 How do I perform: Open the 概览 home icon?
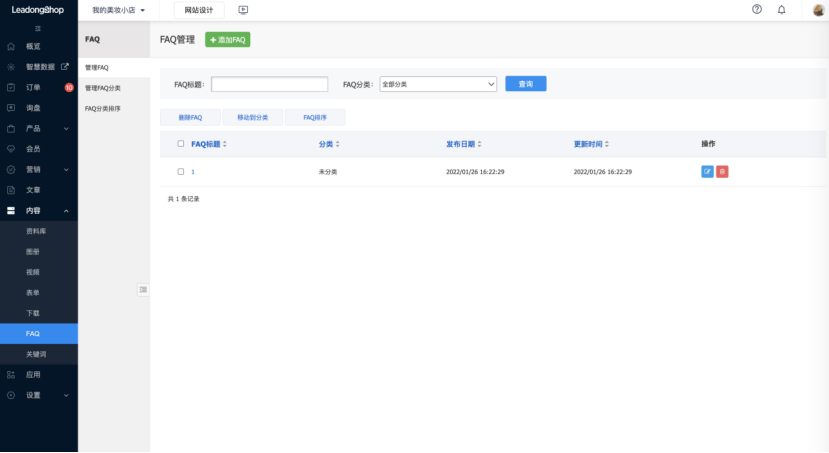(11, 47)
